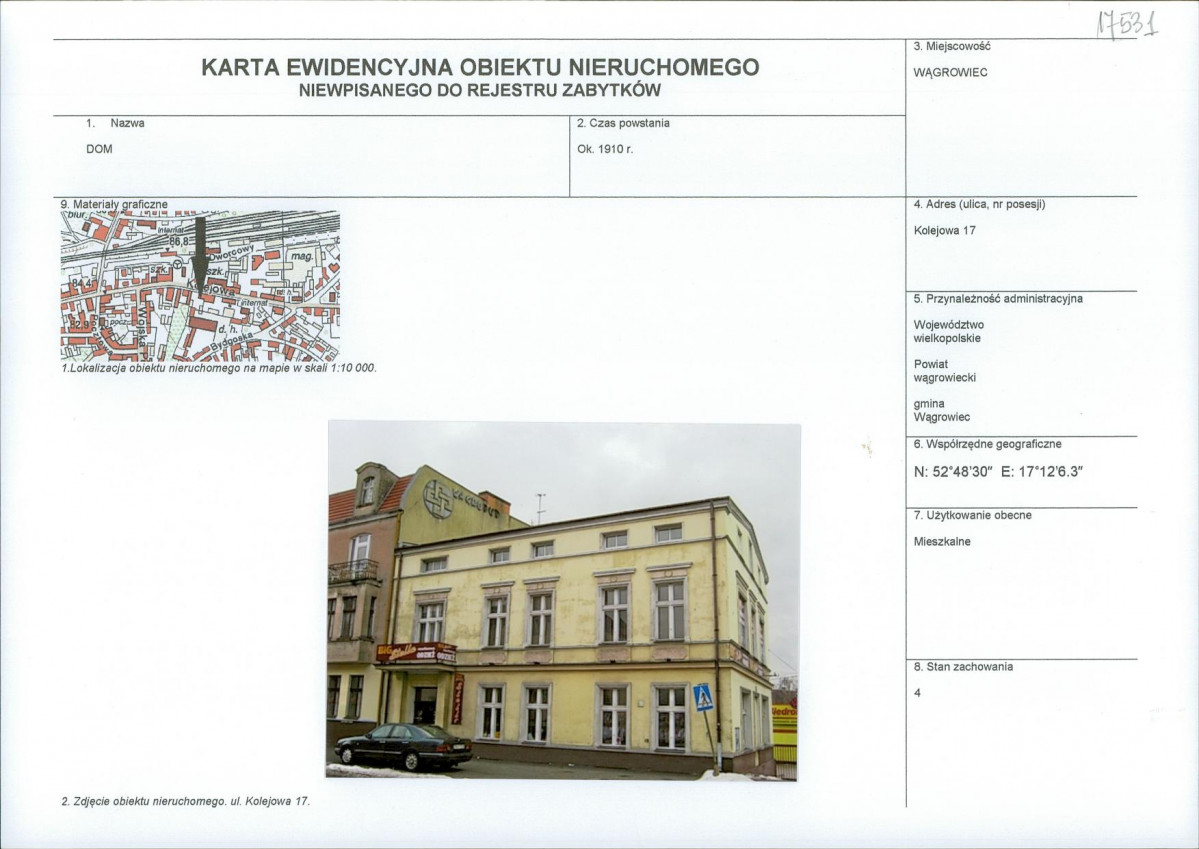
Task: Select the '1. Nazwa' field label
Action: 115,123
